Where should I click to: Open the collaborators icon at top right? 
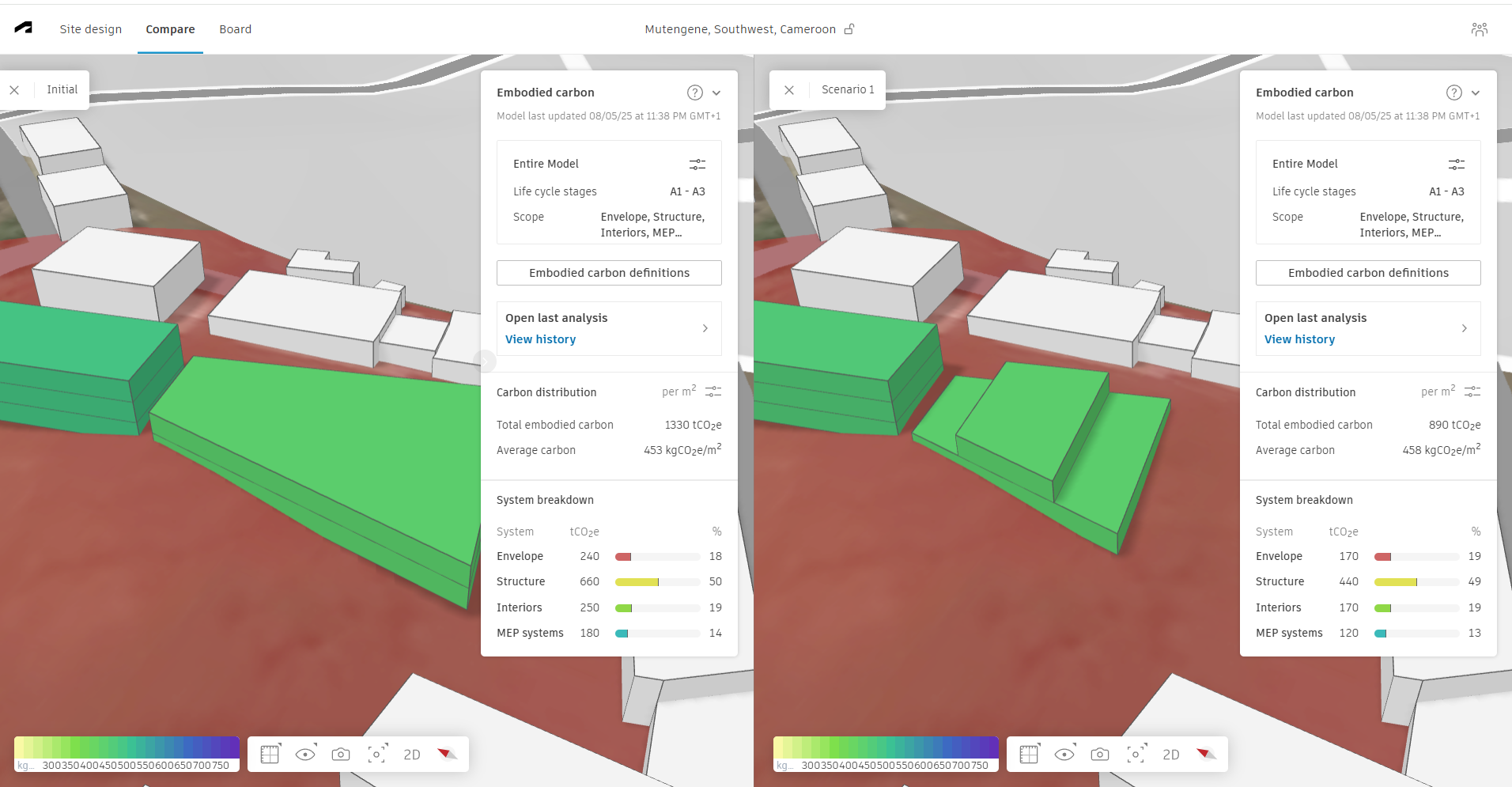pos(1479,29)
